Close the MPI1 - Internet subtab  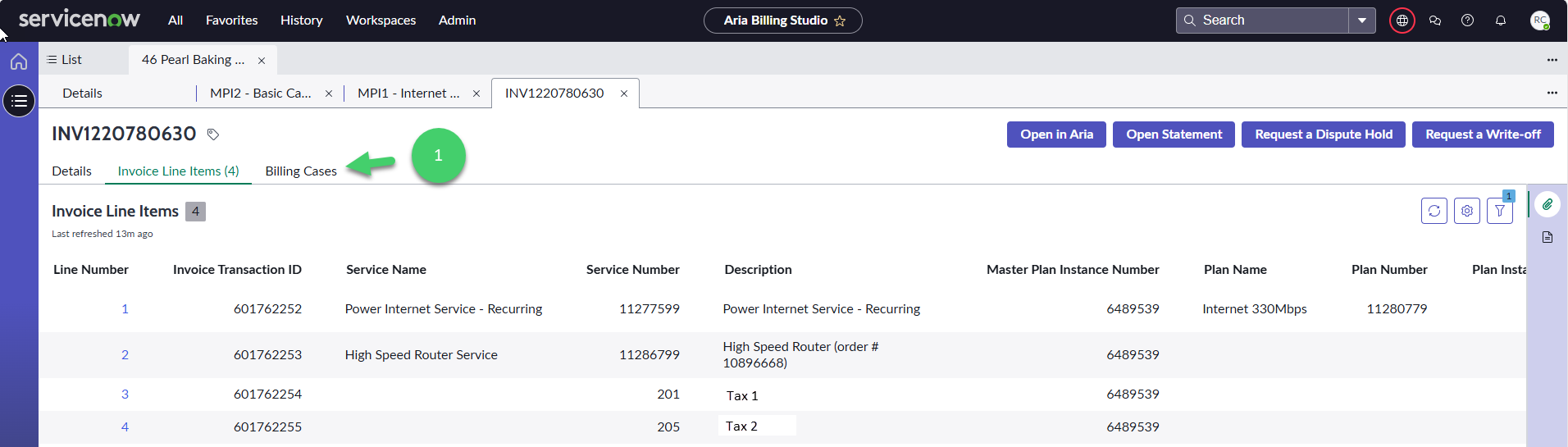(x=476, y=94)
